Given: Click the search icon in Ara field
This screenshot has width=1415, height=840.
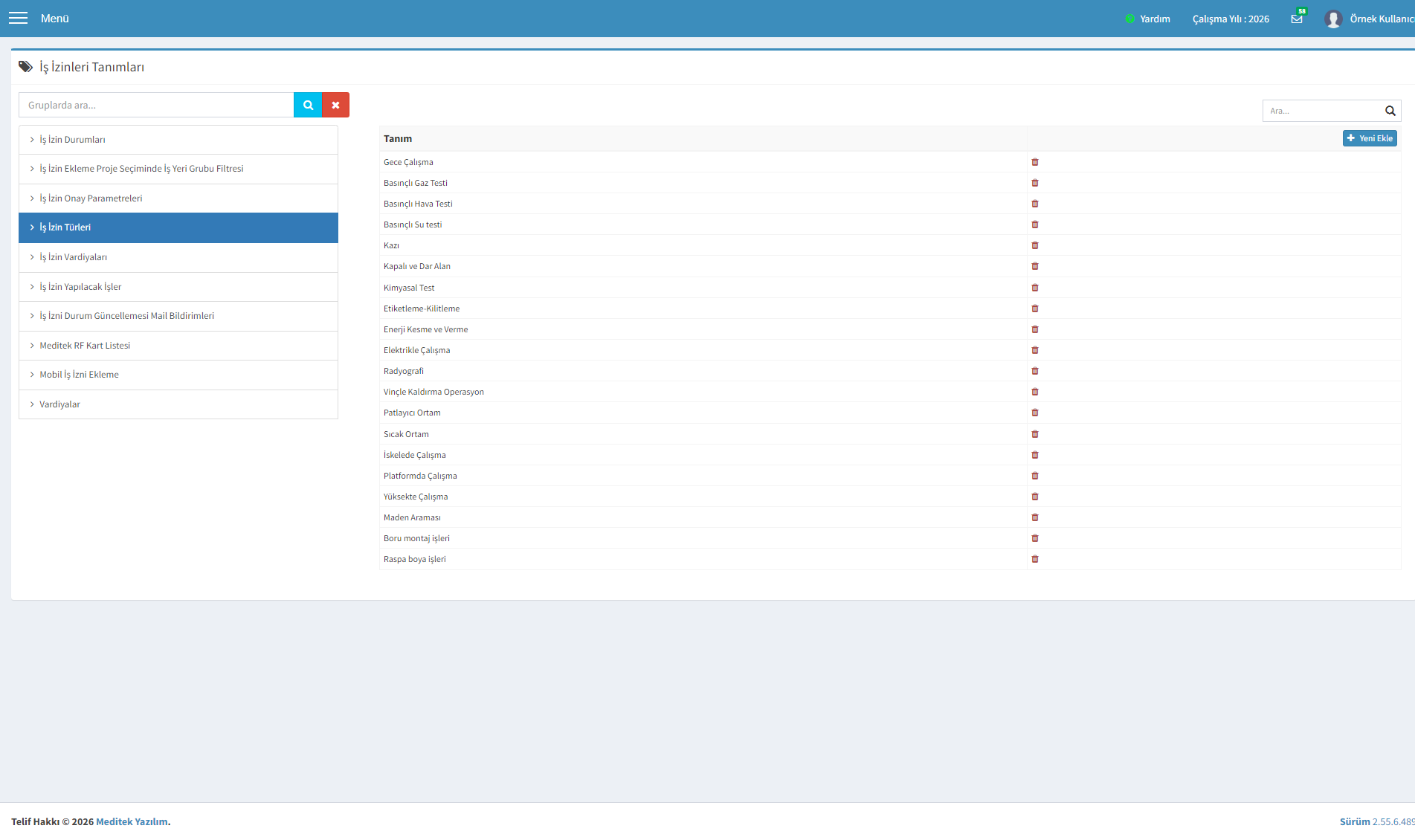Looking at the screenshot, I should (1390, 111).
